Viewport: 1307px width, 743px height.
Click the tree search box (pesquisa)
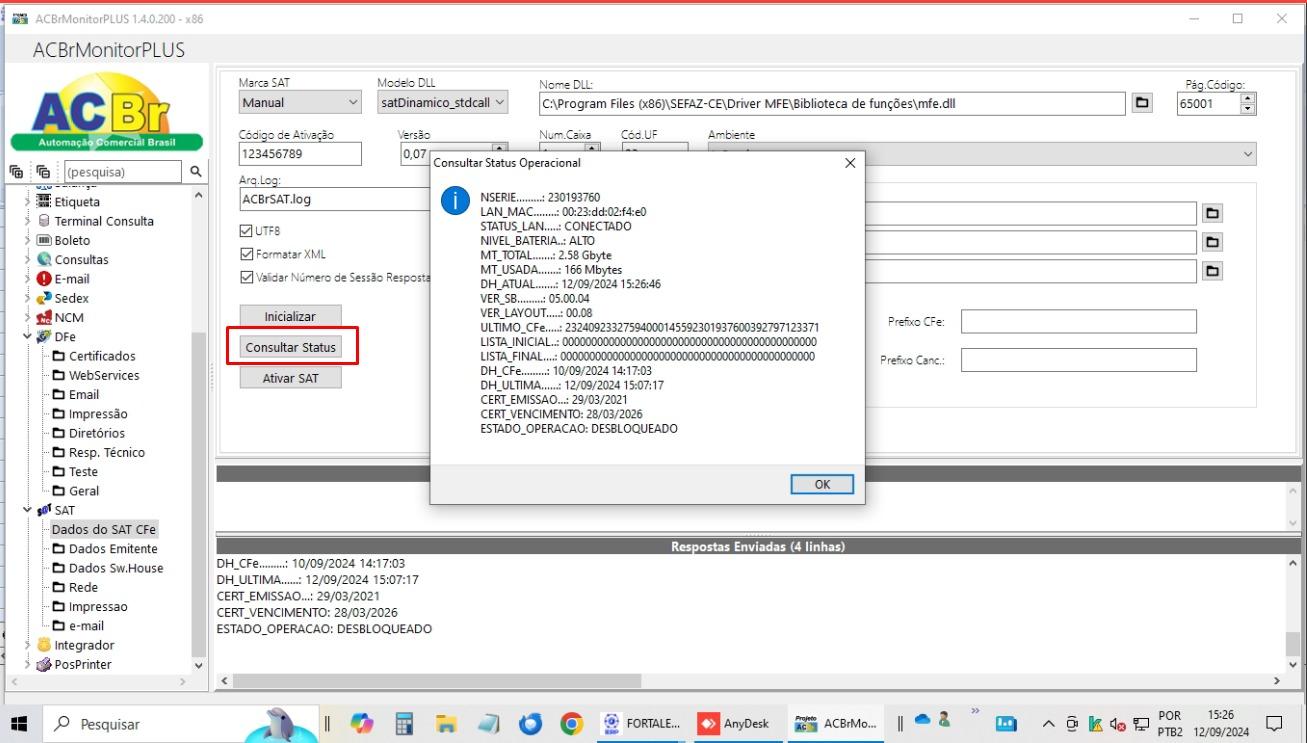[124, 172]
